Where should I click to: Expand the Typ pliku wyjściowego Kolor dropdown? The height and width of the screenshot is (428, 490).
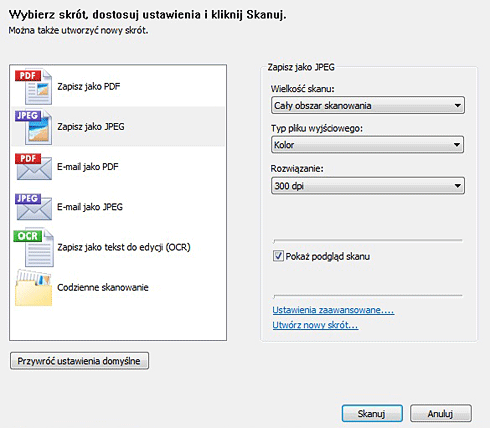click(x=368, y=145)
